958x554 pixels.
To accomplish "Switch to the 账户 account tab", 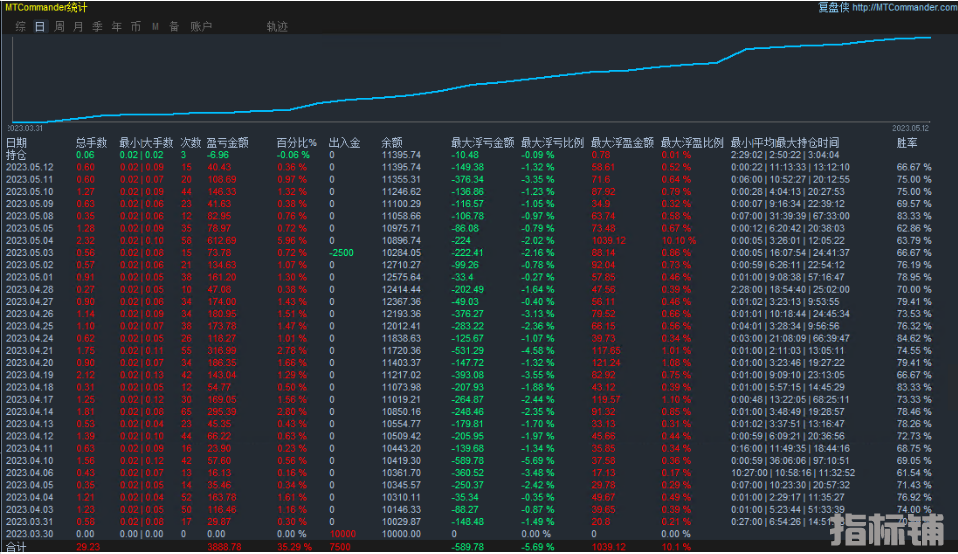I will click(x=200, y=26).
